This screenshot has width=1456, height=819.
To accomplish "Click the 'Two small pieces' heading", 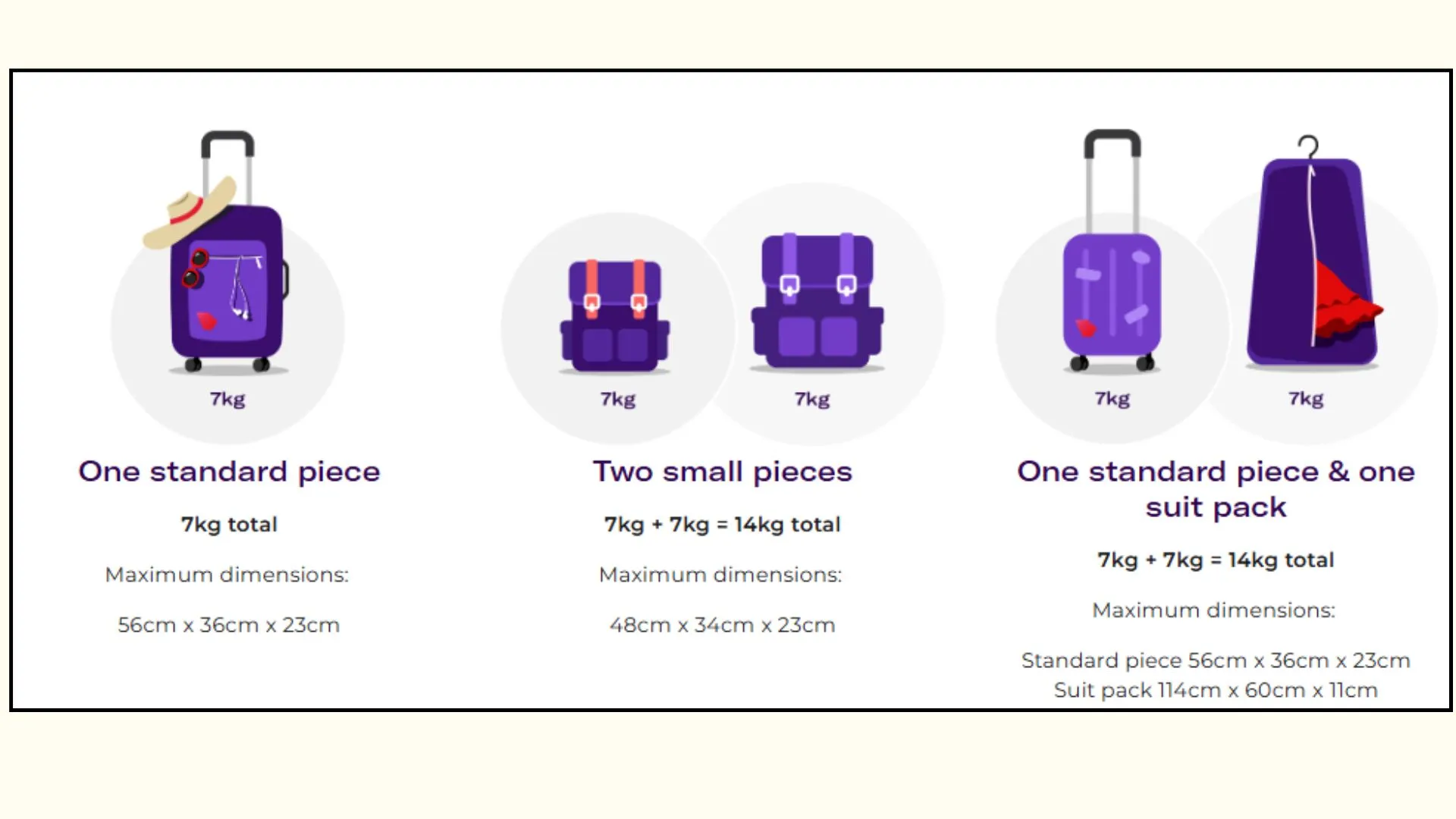I will [x=723, y=472].
